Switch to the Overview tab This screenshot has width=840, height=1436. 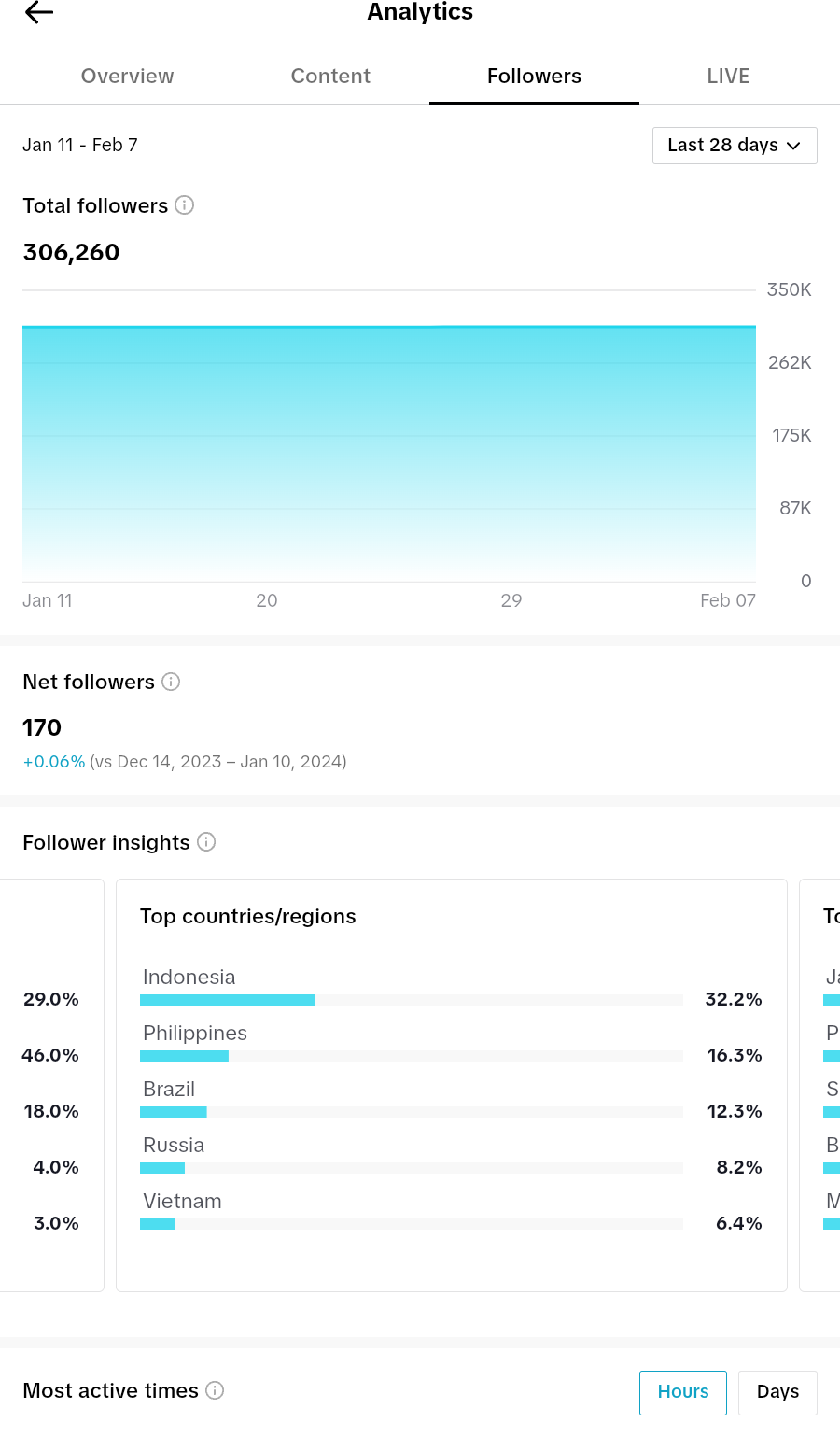(x=127, y=77)
